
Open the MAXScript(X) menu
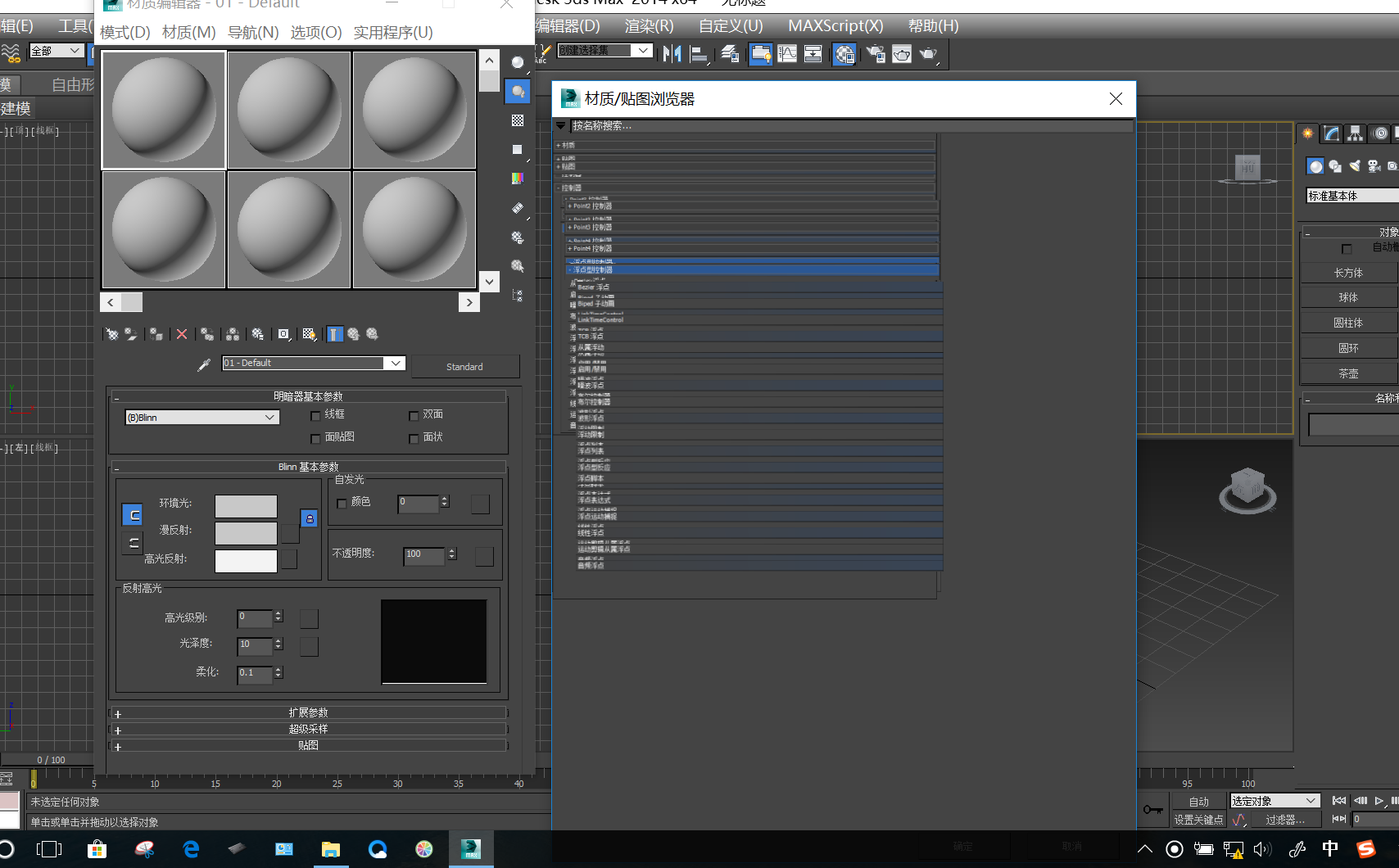[835, 25]
